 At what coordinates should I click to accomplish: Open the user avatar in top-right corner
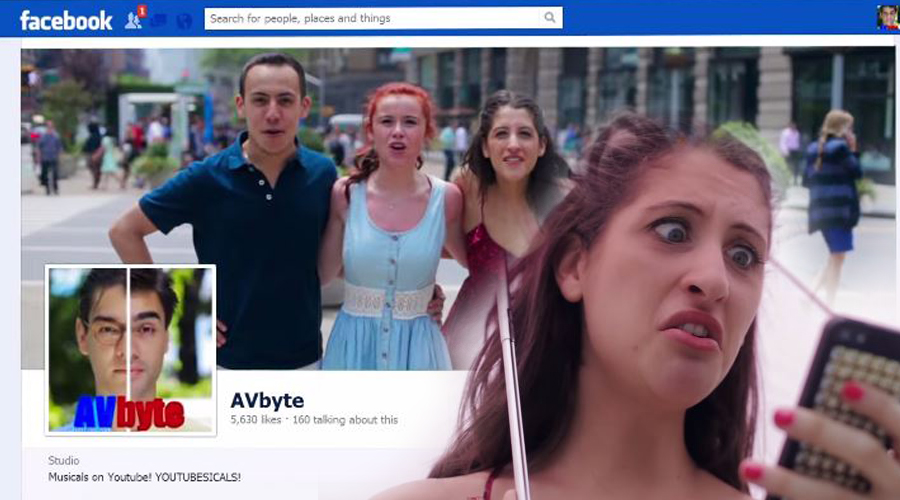887,18
